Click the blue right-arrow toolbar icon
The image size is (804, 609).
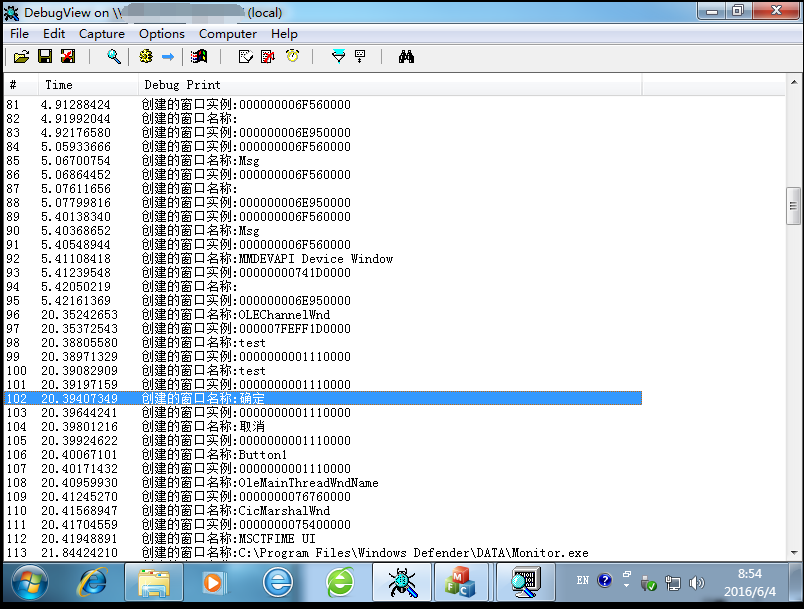click(168, 56)
